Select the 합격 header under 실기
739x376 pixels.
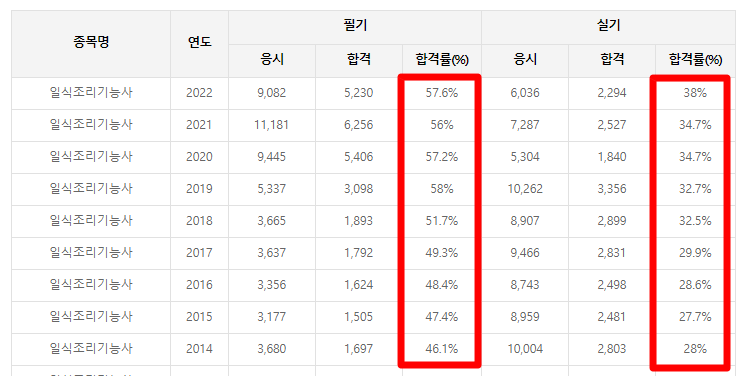[612, 59]
